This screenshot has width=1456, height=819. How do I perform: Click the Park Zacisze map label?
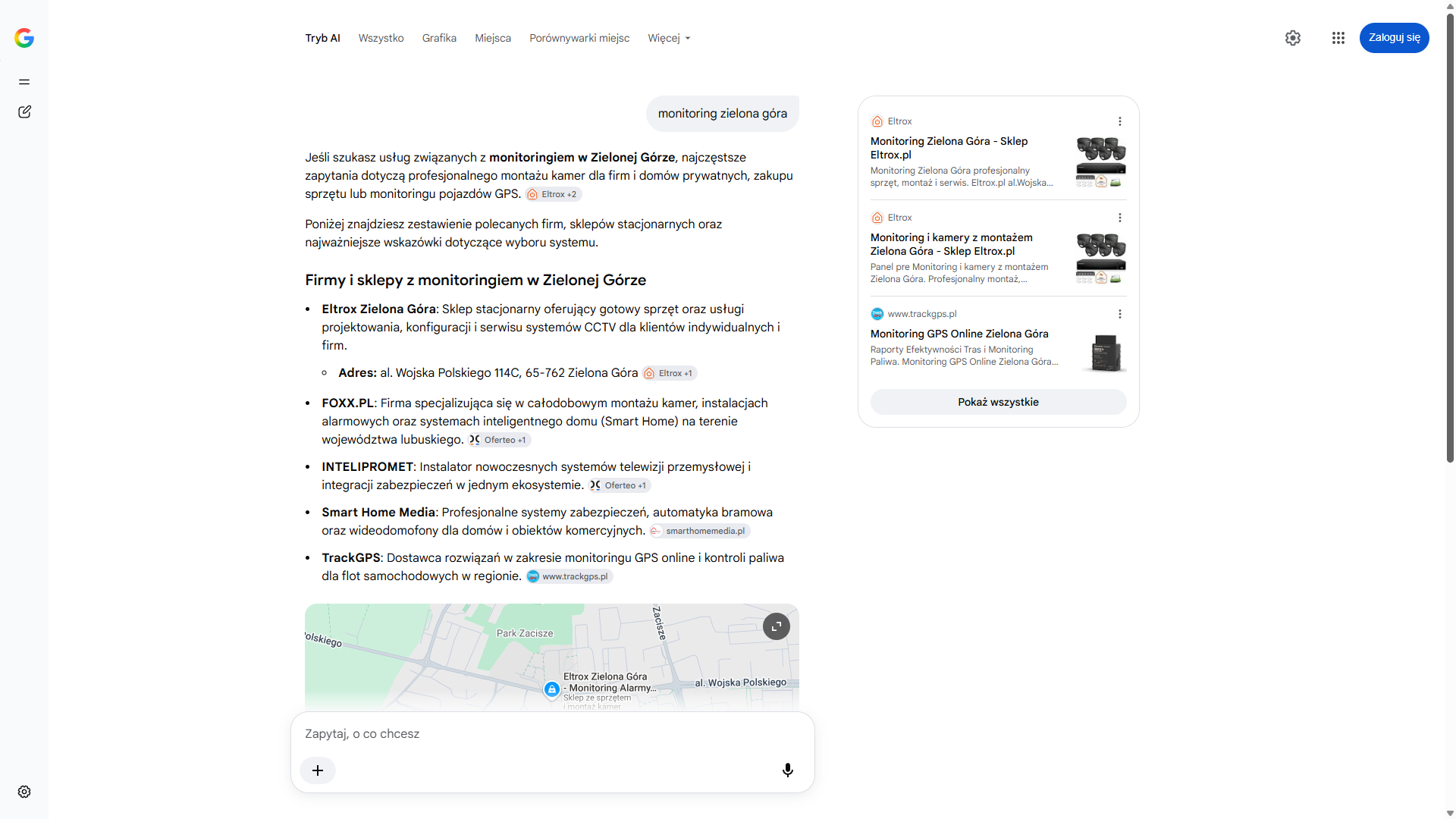[525, 633]
